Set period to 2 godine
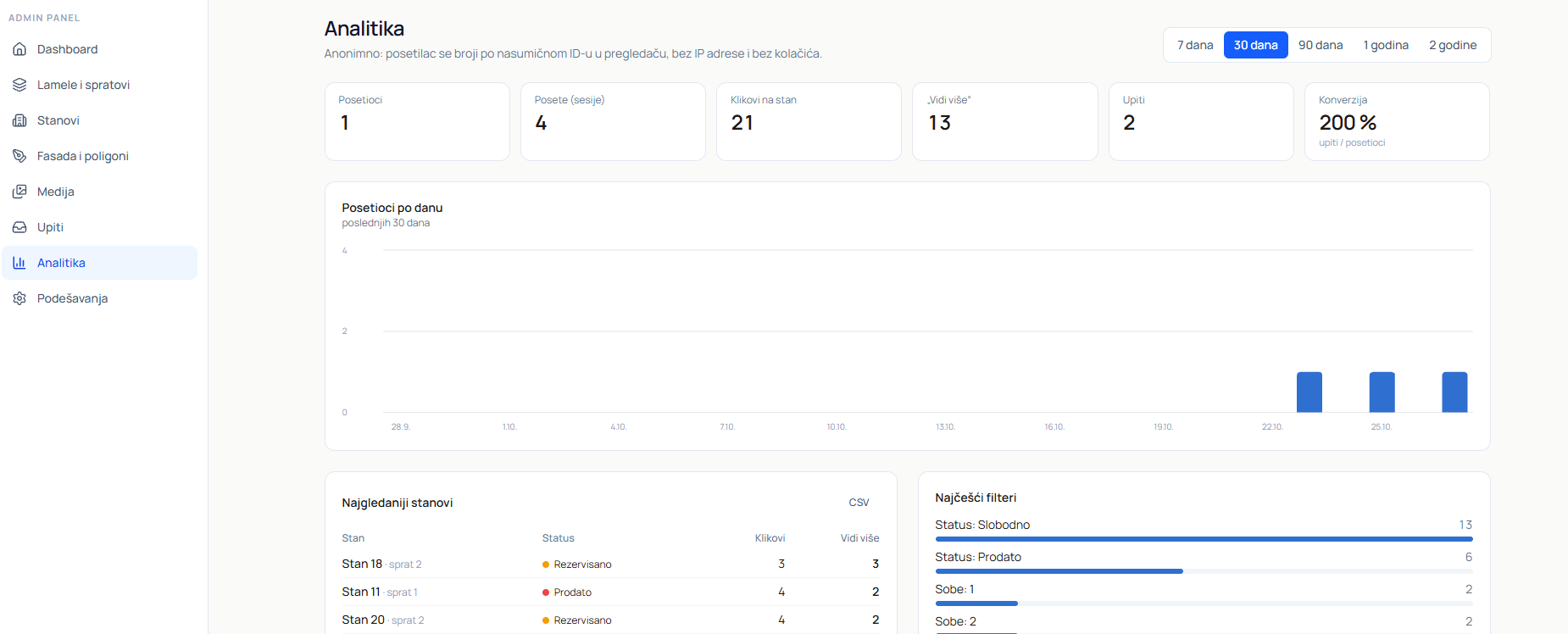 (x=1453, y=45)
